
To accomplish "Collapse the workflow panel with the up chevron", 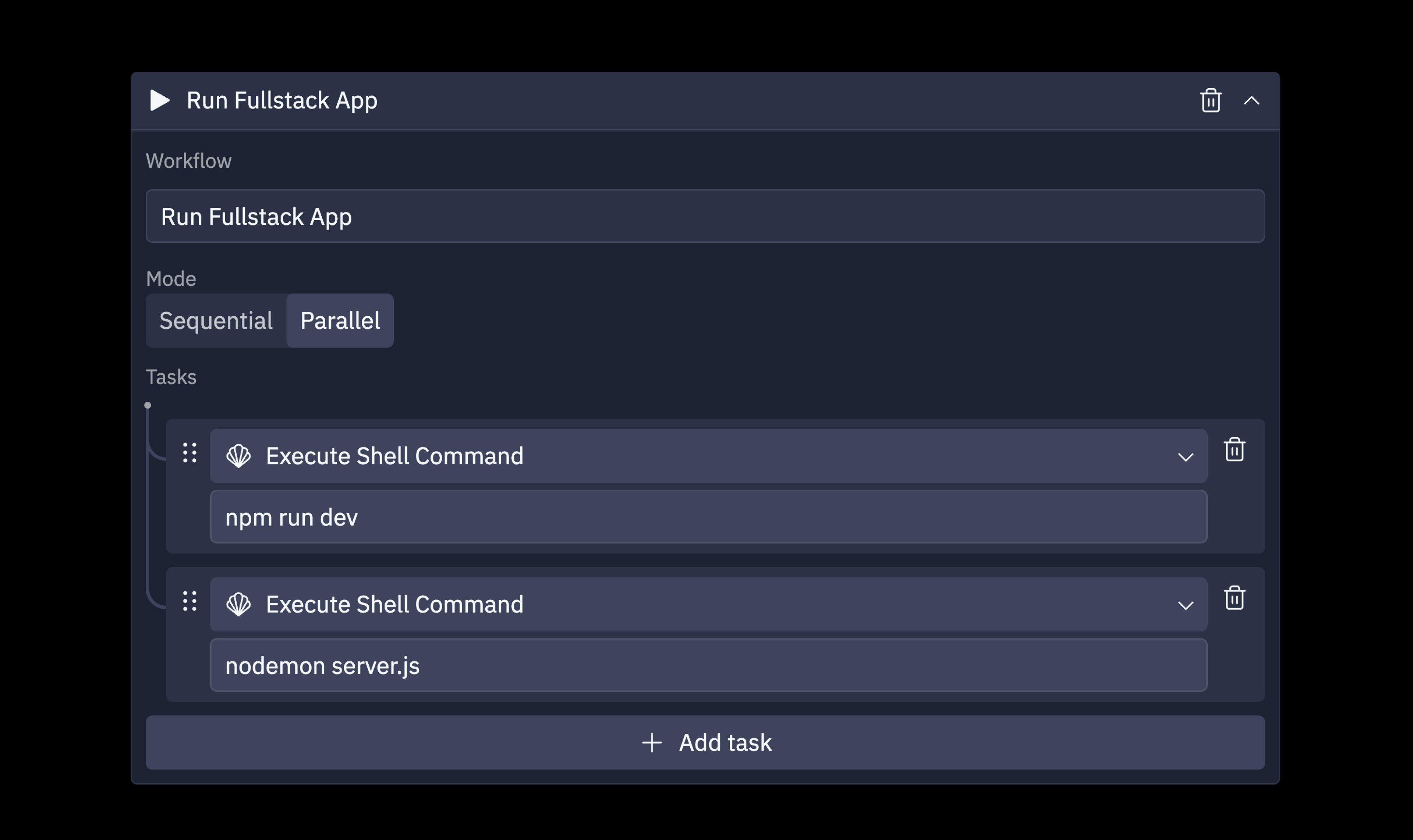I will pos(1251,101).
